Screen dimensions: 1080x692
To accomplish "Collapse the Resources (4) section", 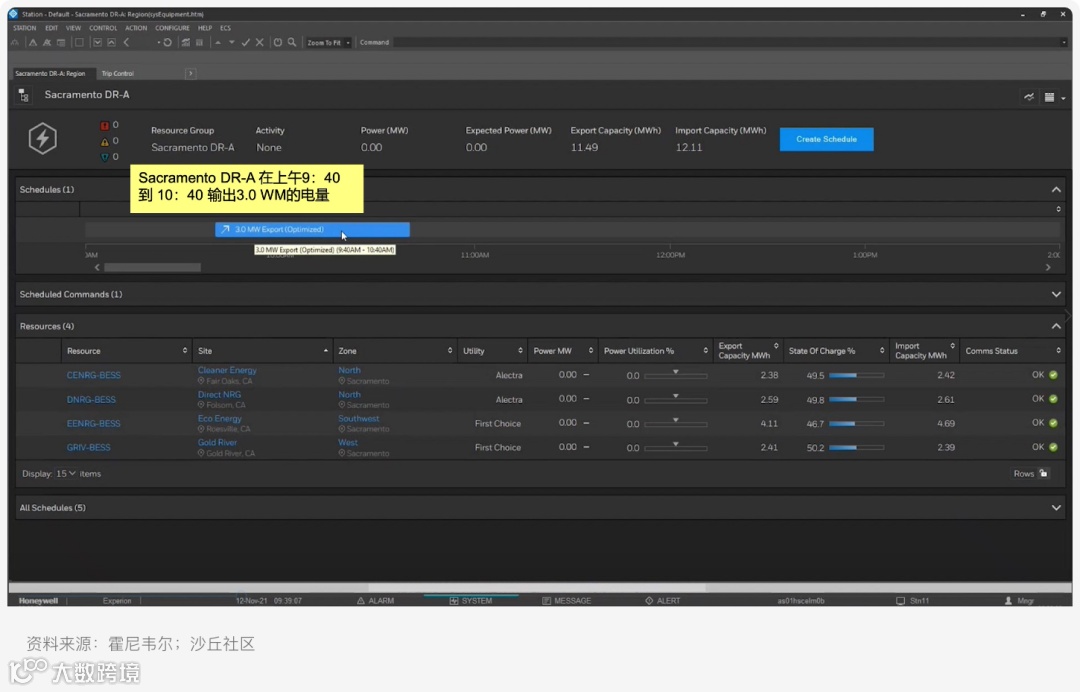I will tap(1056, 326).
